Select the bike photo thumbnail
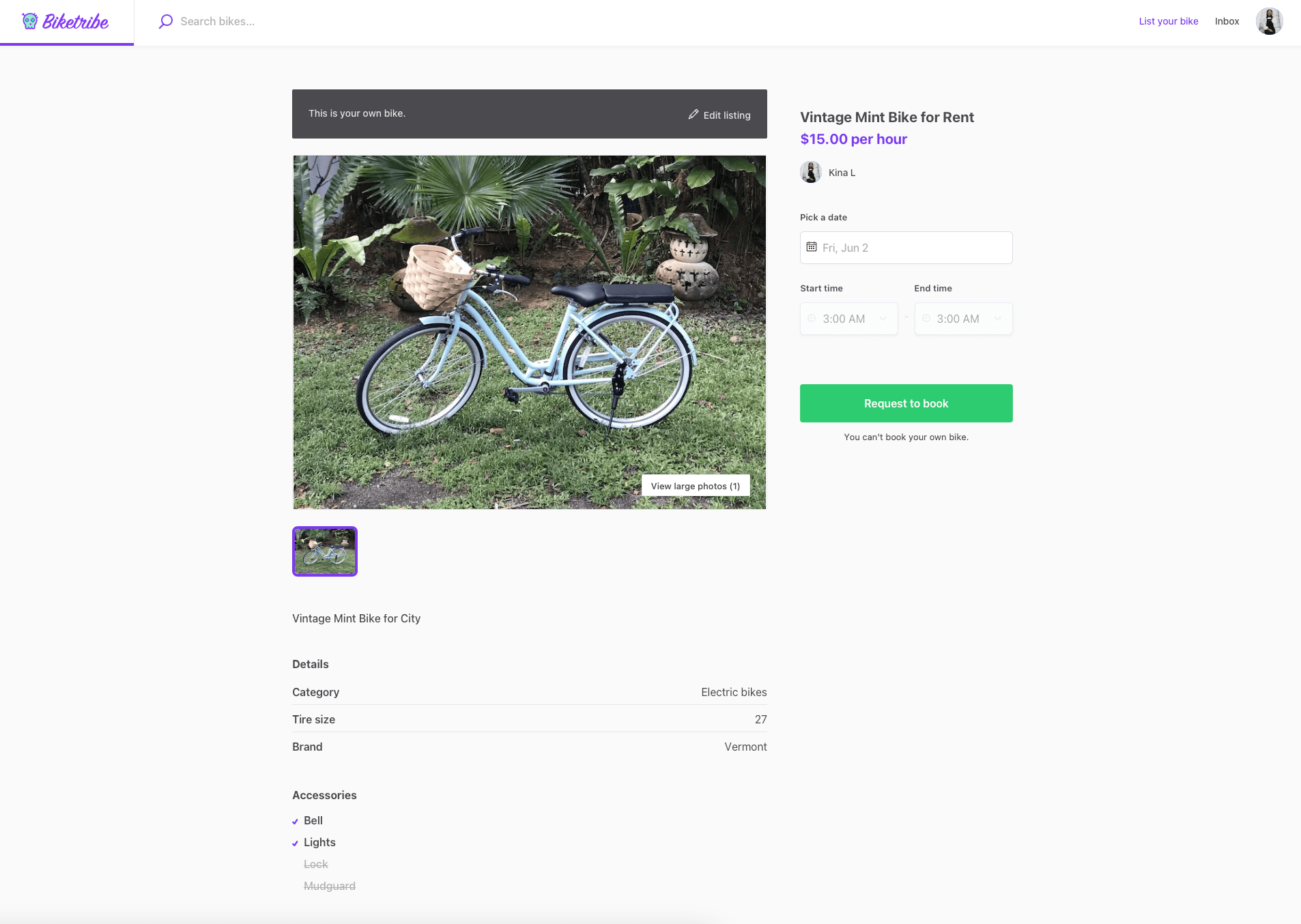 pyautogui.click(x=325, y=551)
